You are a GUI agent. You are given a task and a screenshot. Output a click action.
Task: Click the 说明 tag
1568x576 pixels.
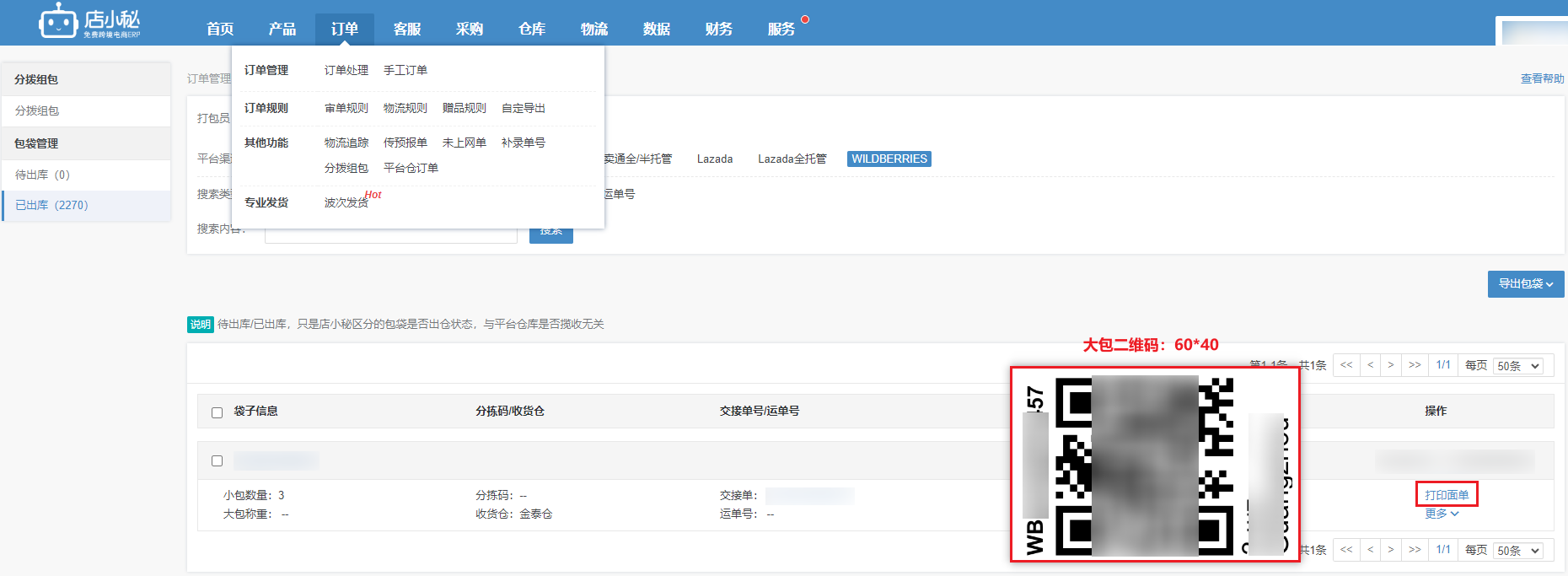pos(200,325)
